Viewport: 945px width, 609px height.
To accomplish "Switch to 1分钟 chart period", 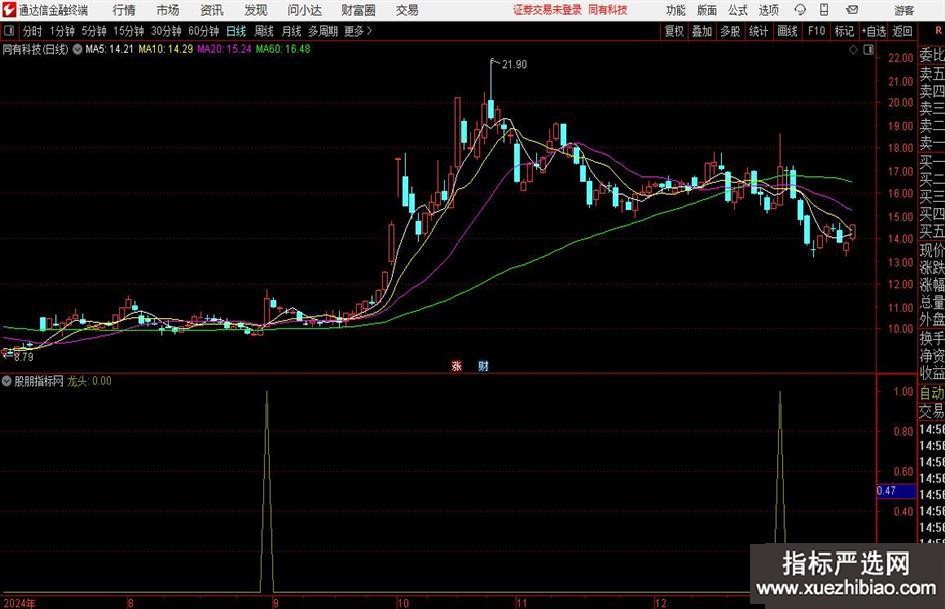I will coord(62,31).
